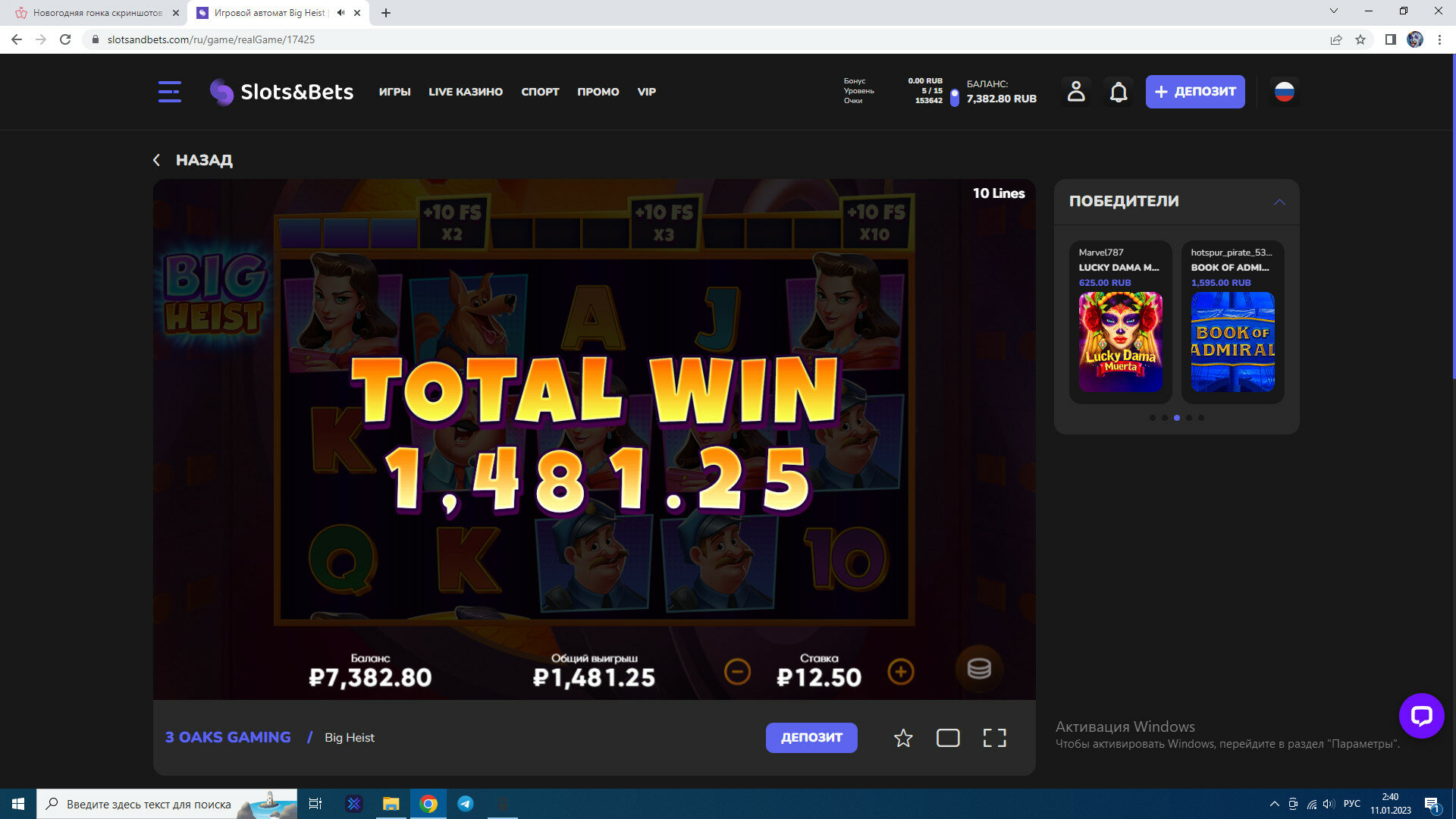The image size is (1456, 819).
Task: Decrease the bet with minus button
Action: click(737, 672)
